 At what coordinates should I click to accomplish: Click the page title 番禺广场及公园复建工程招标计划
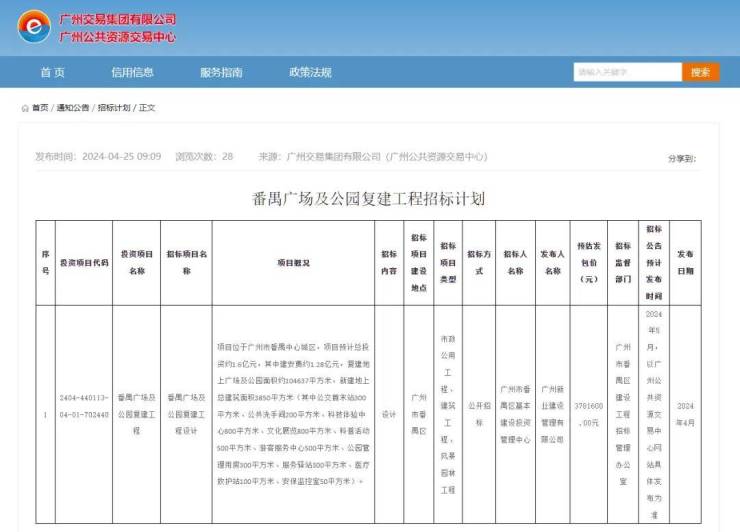point(369,199)
